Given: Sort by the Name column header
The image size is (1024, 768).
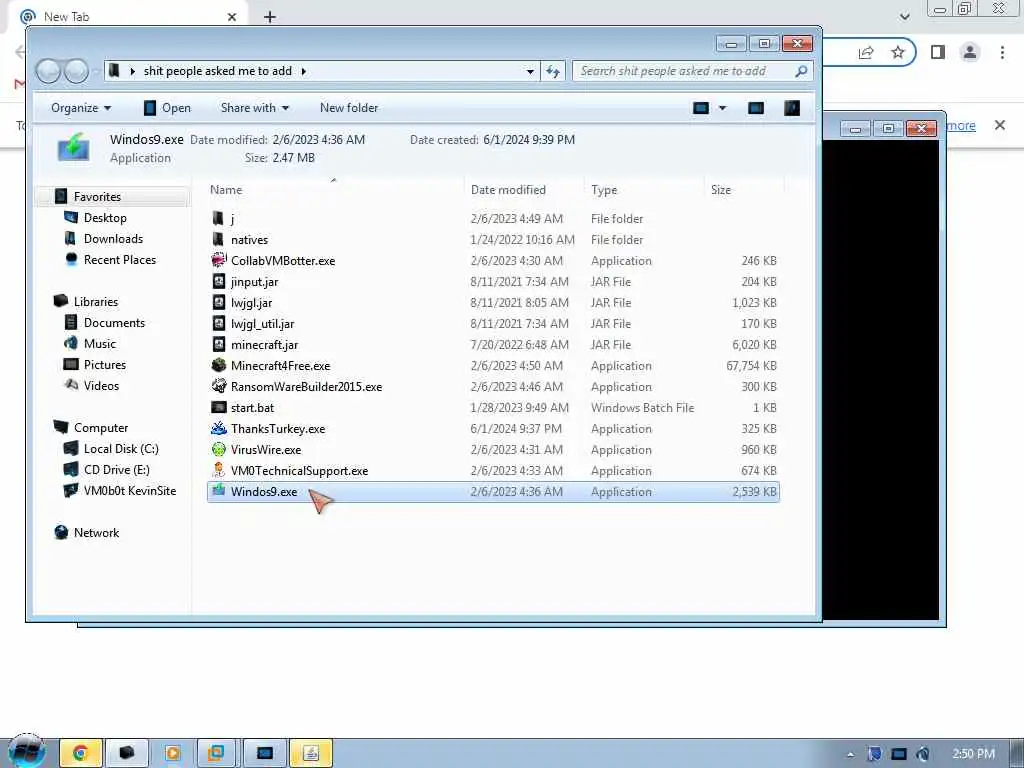Looking at the screenshot, I should pos(334,190).
